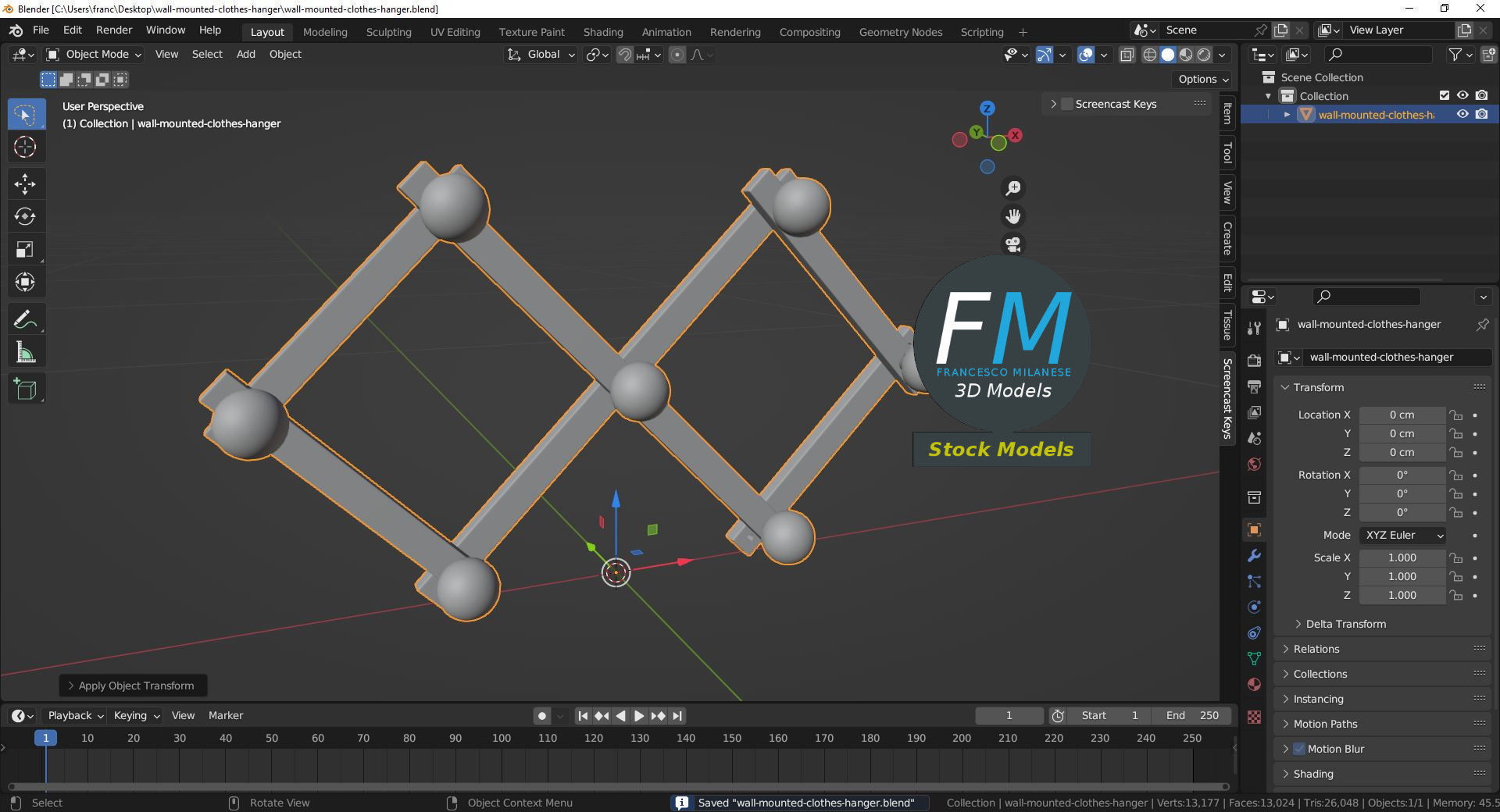Screen dimensions: 1500x812
Task: Choose the Select Box tool
Action: pos(25,115)
